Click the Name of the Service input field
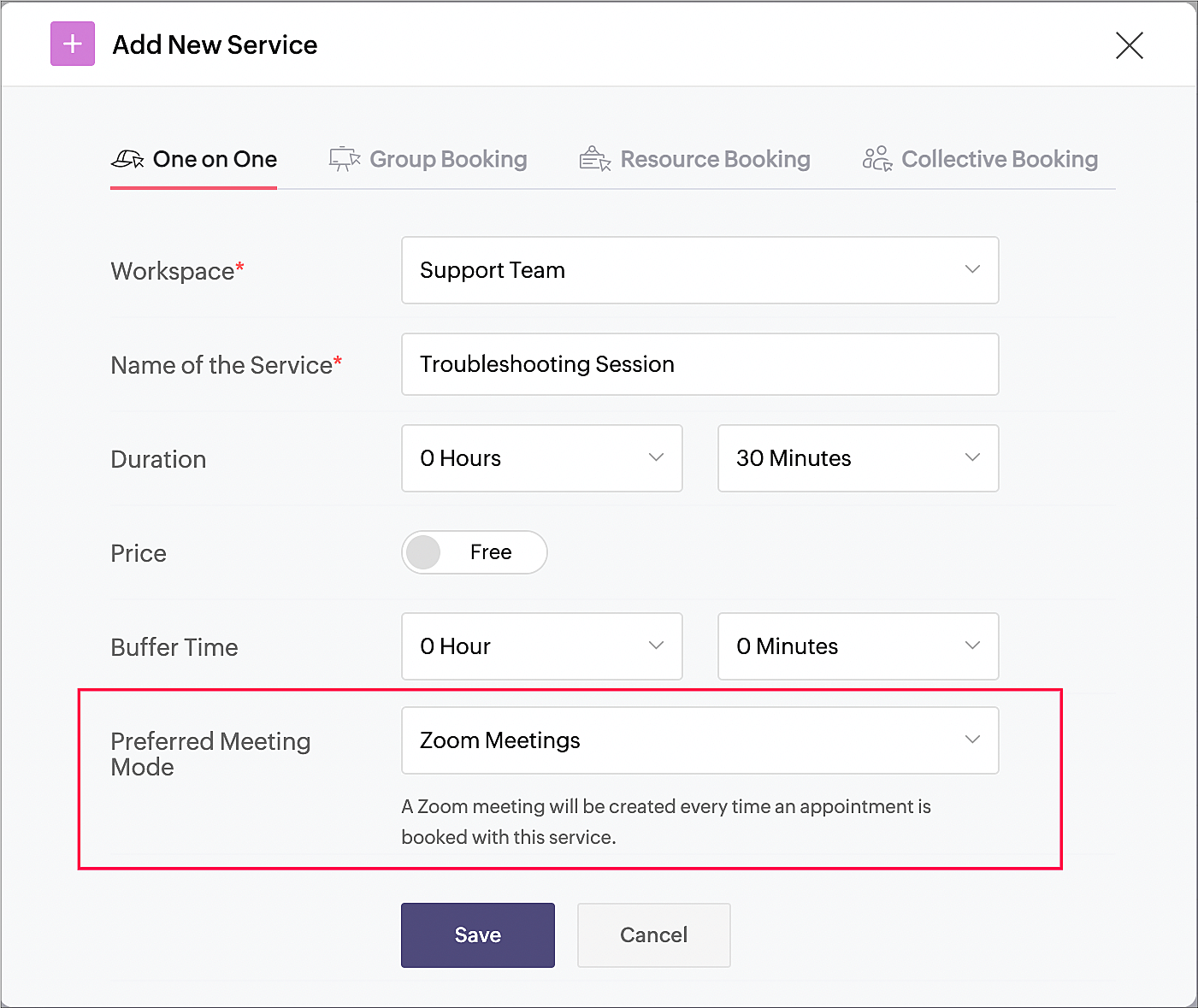The height and width of the screenshot is (1008, 1198). pos(699,364)
